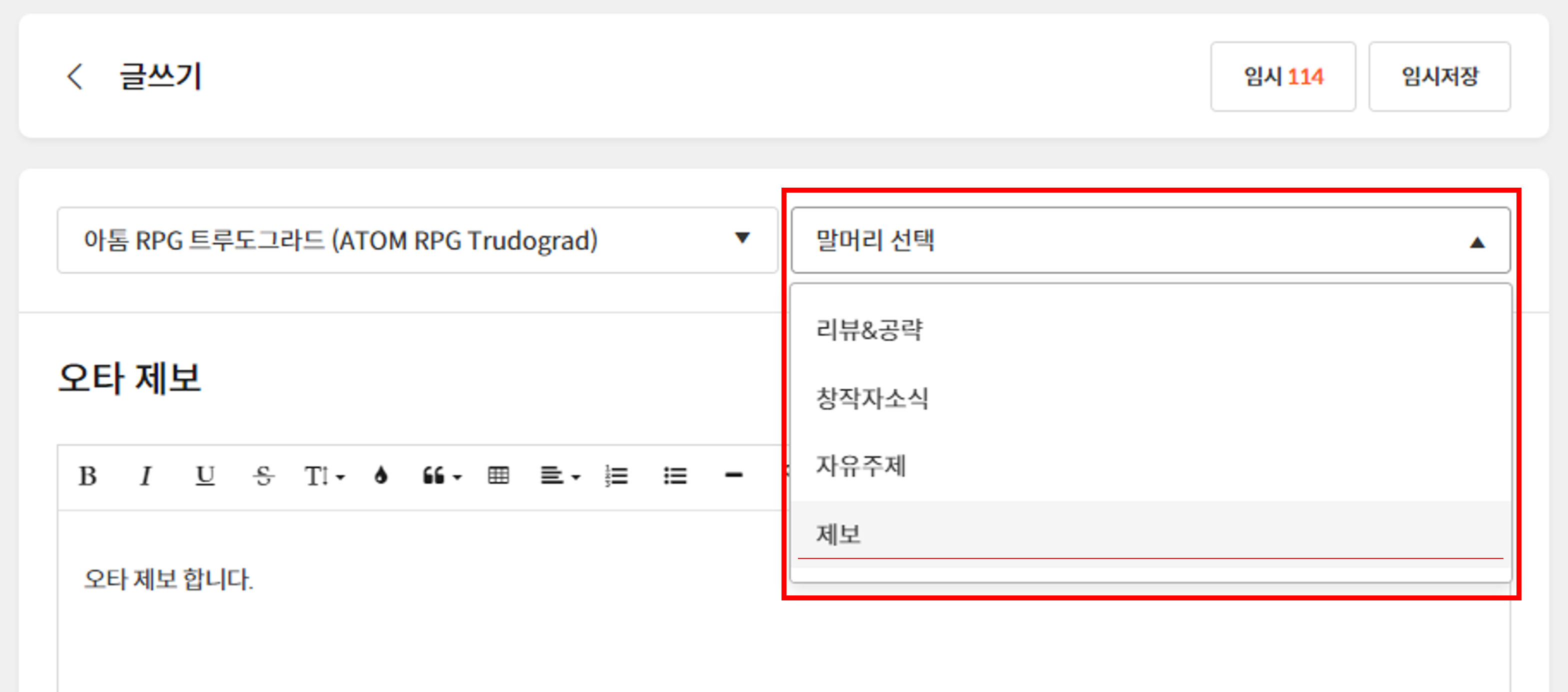
Task: Toggle italic formatting
Action: [x=145, y=476]
